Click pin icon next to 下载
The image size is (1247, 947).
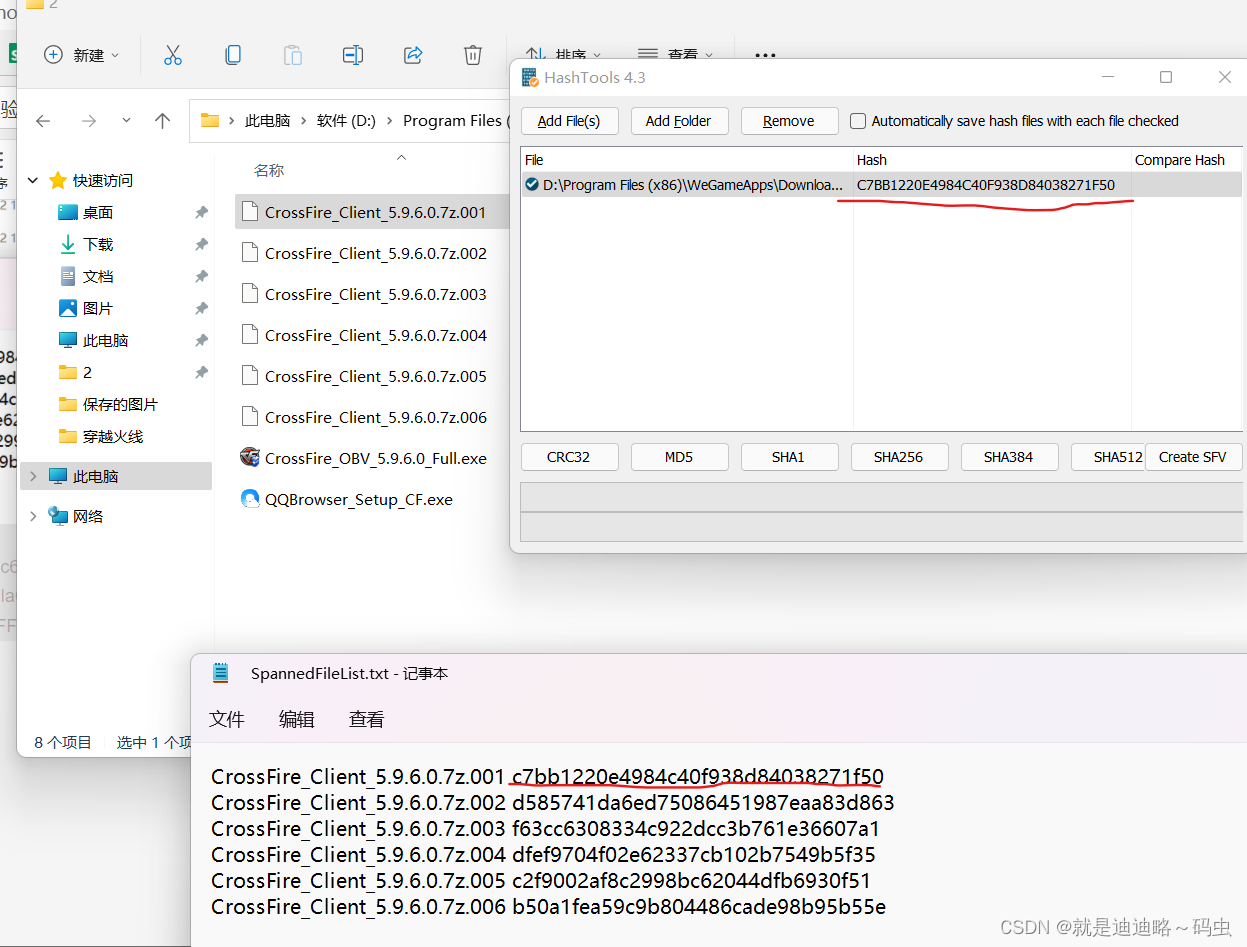[x=201, y=244]
